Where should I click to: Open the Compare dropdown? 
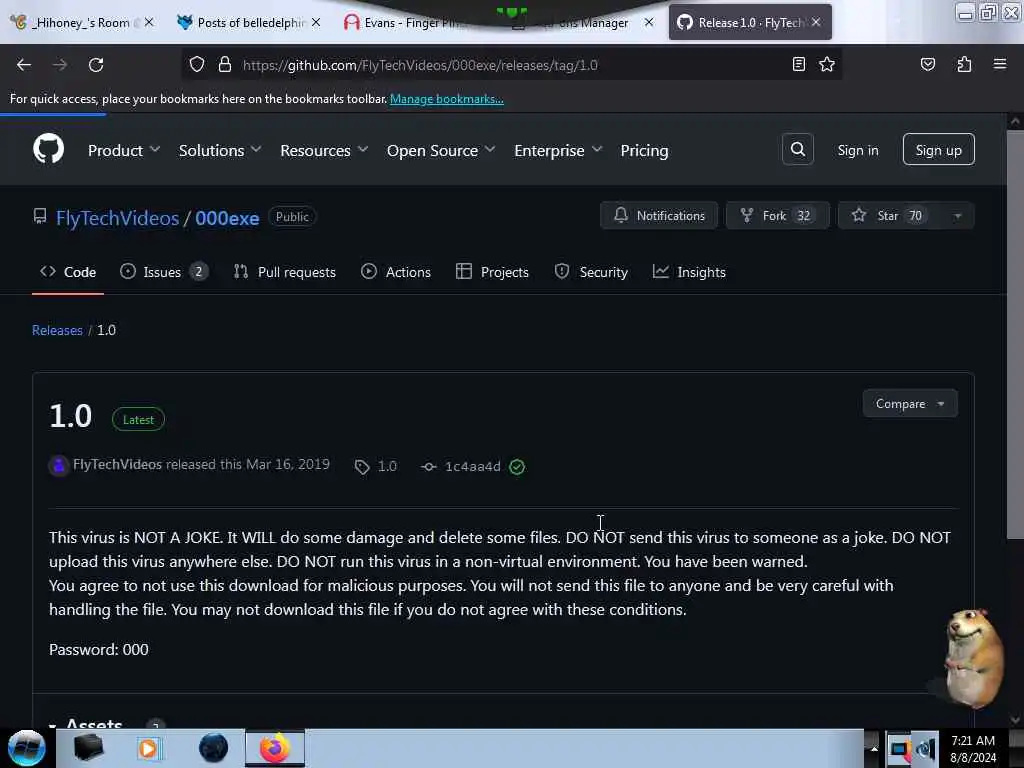point(910,404)
